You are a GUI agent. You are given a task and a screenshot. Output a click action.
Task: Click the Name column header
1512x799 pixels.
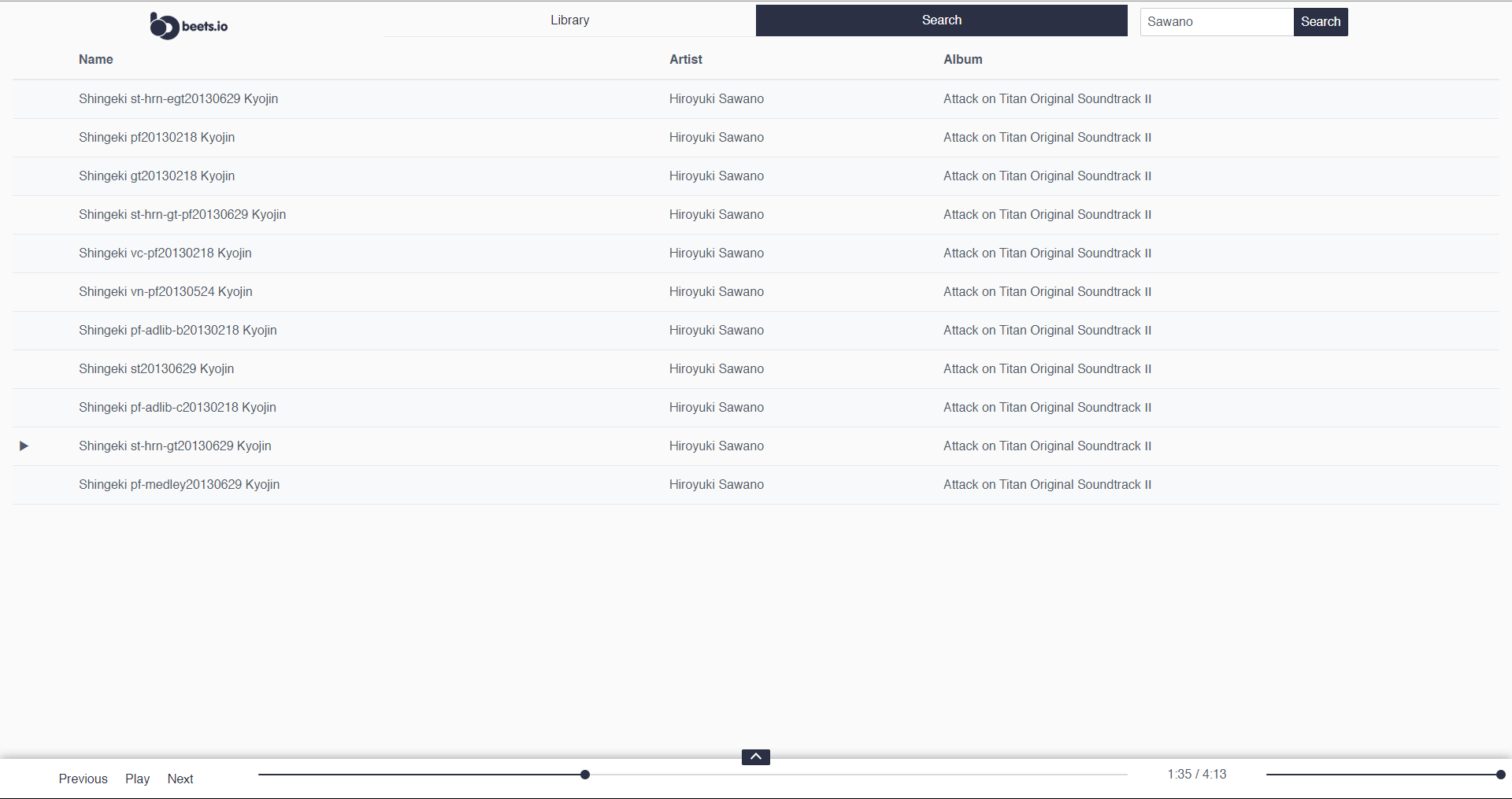point(96,60)
